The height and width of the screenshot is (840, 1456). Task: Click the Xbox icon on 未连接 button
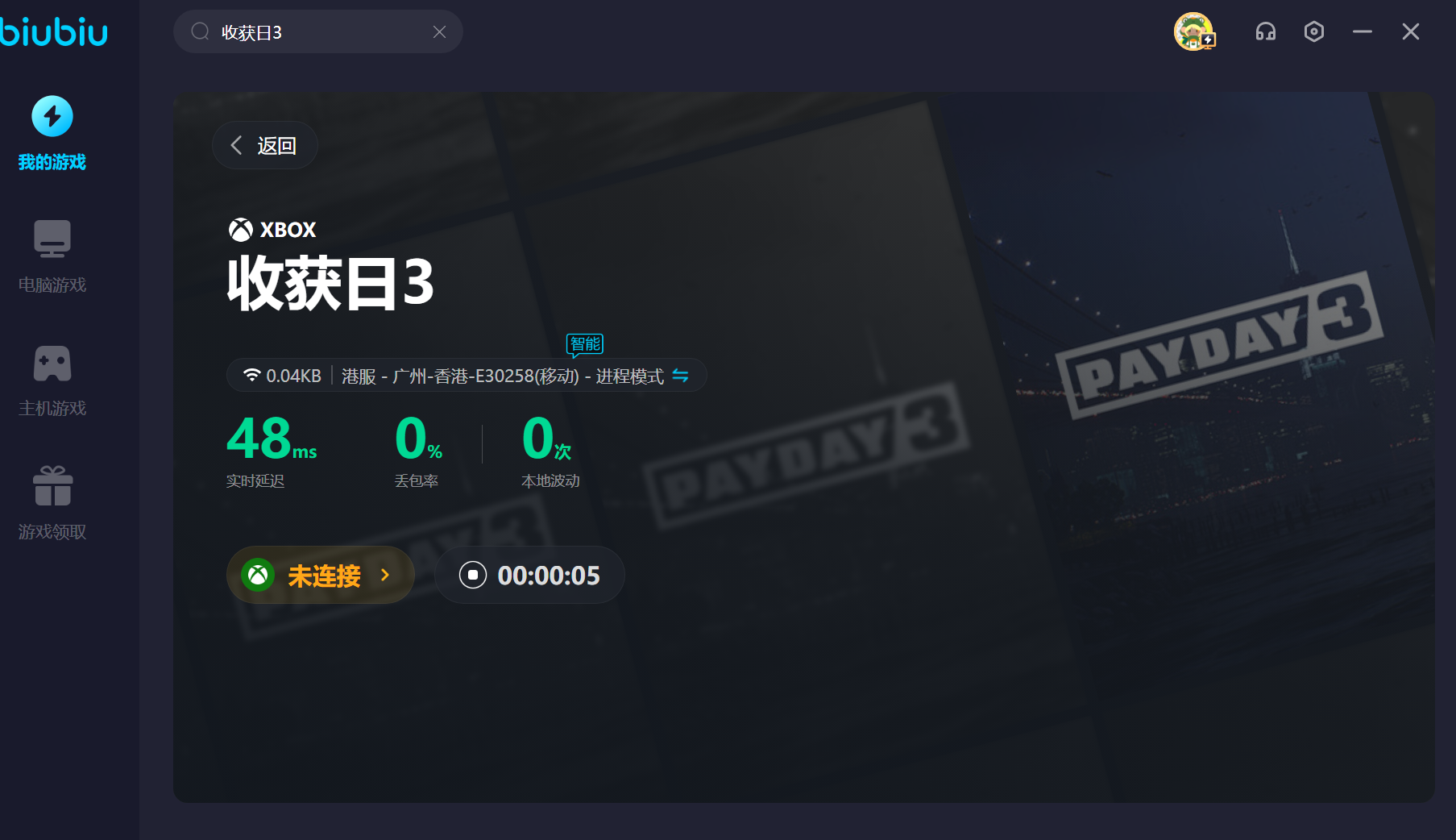coord(258,575)
